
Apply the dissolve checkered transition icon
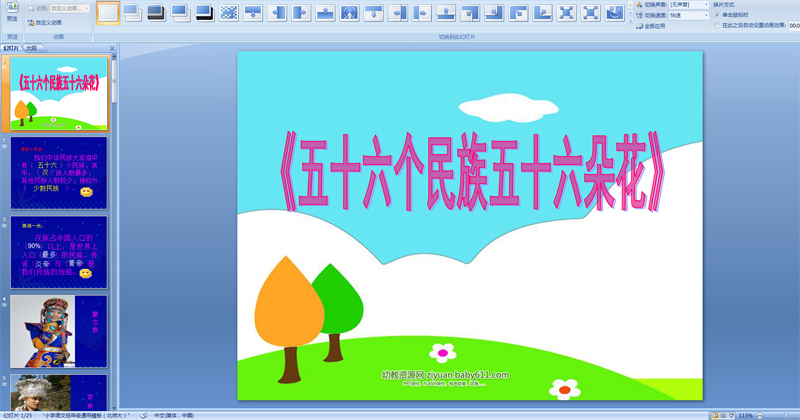(229, 12)
